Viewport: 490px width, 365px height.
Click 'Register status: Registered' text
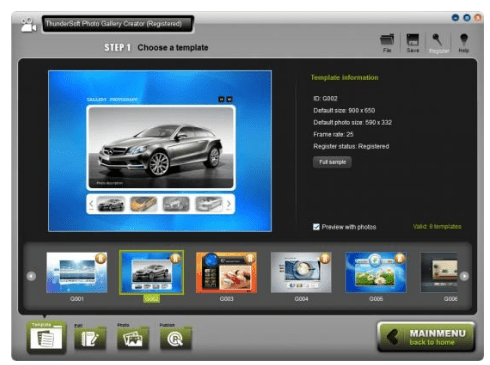pyautogui.click(x=351, y=147)
